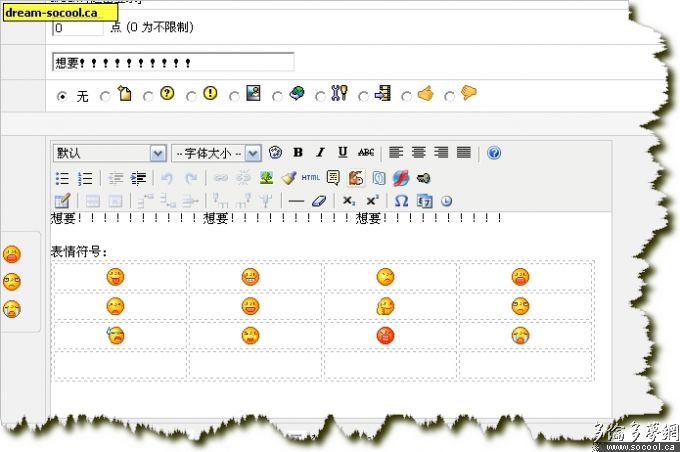
Task: Insert the crying smiley in the grid's last column
Action: 520,335
